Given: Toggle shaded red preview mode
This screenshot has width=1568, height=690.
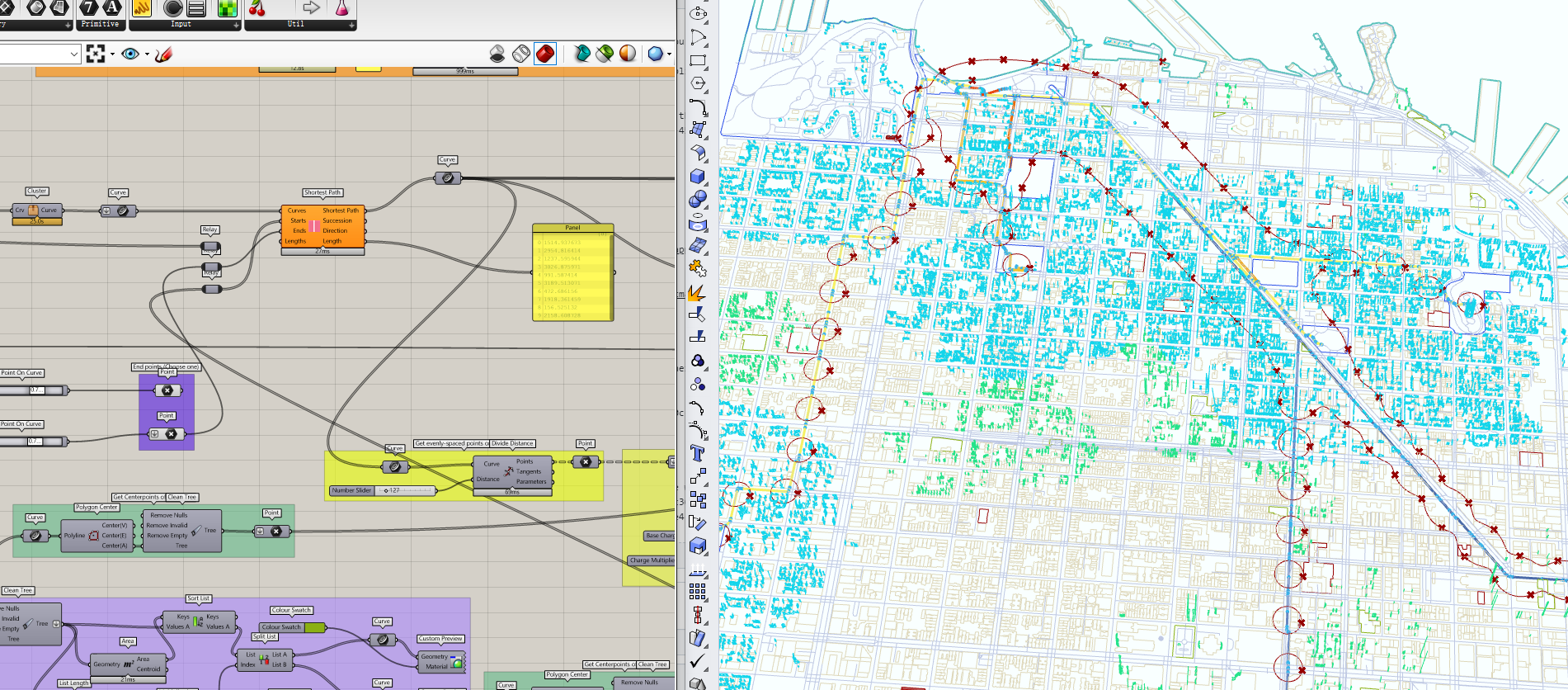Looking at the screenshot, I should pos(545,54).
